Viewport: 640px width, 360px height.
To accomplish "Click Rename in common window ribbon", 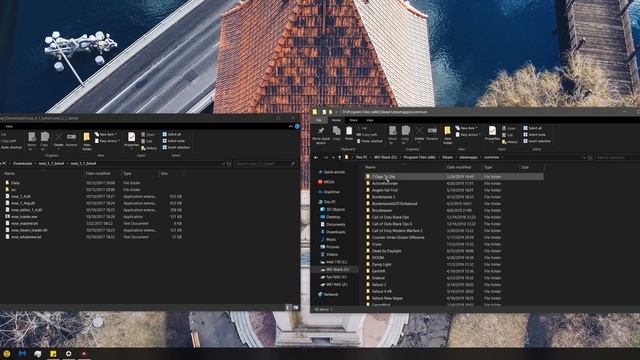I will pos(432,133).
